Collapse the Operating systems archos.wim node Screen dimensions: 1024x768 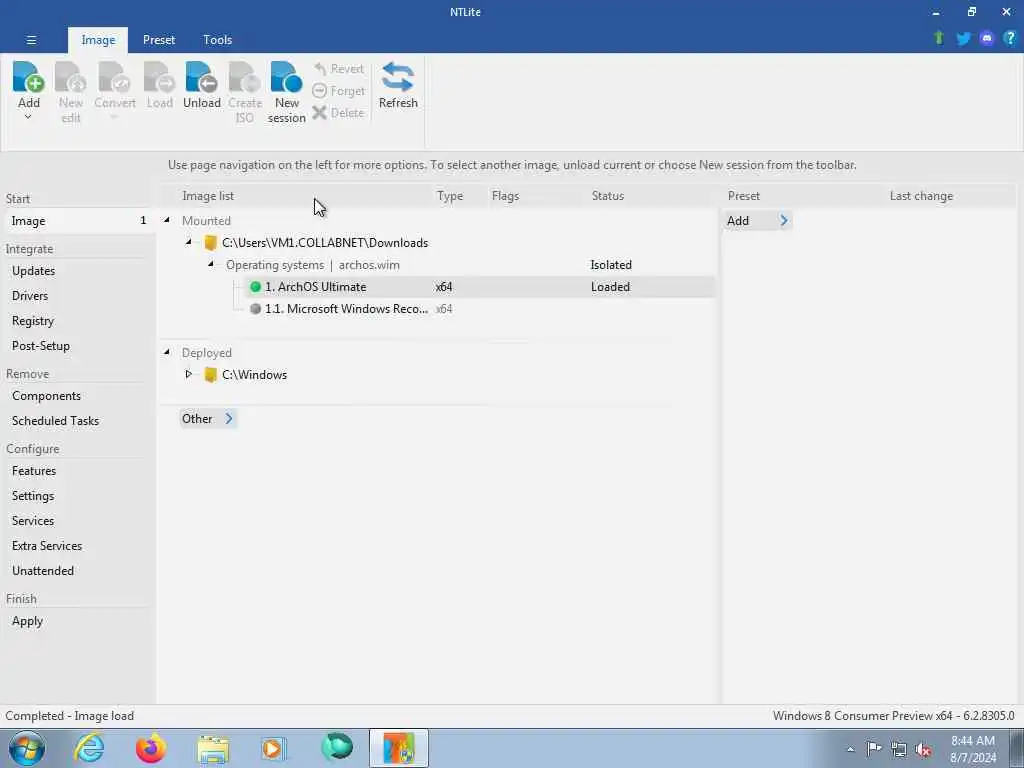[211, 264]
